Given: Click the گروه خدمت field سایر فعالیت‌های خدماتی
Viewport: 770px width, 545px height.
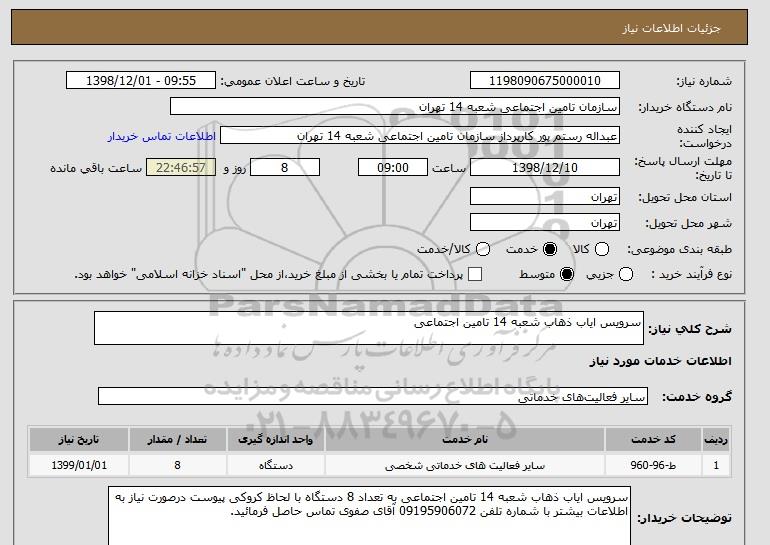Looking at the screenshot, I should [x=373, y=396].
